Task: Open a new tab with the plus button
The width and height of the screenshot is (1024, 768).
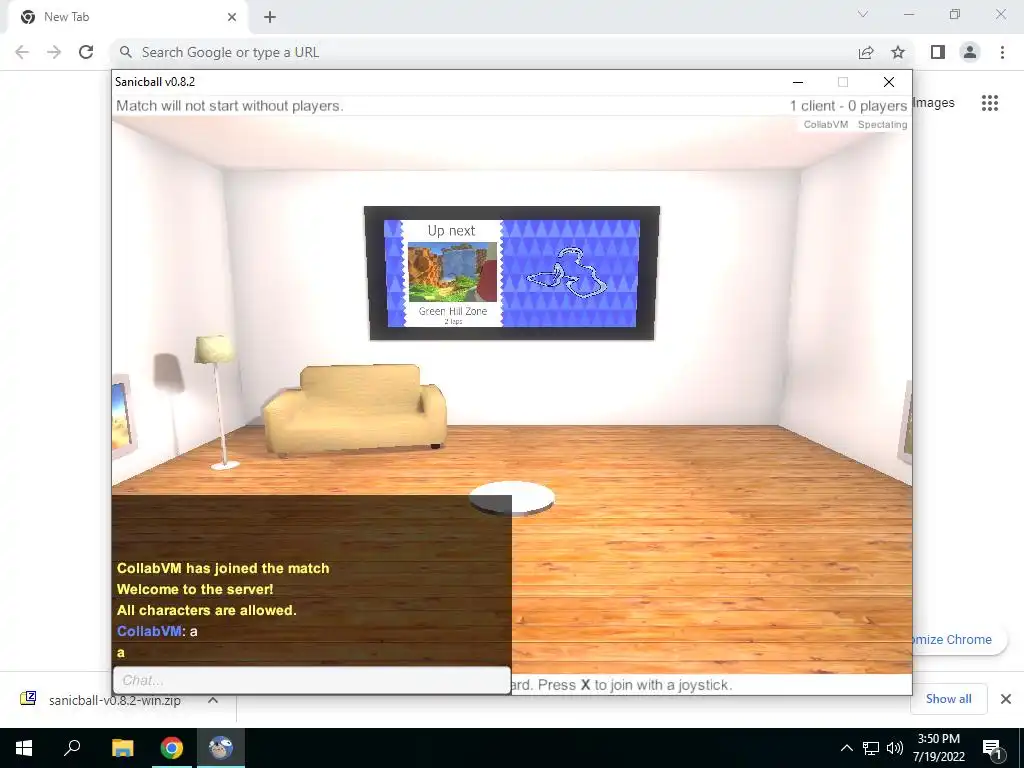Action: coord(270,17)
